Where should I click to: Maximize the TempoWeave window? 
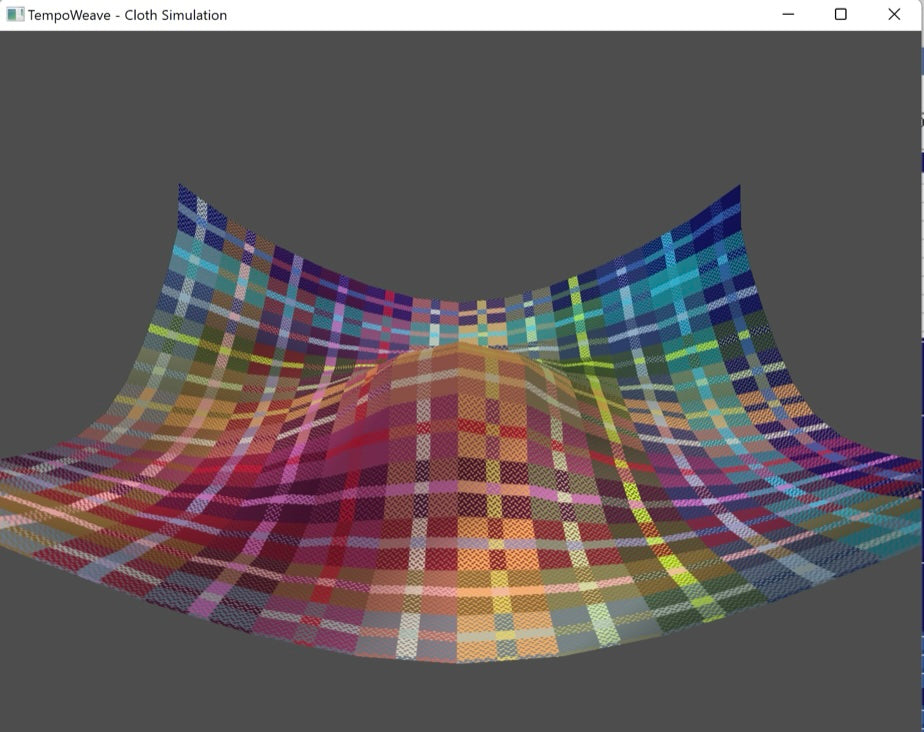(x=837, y=15)
